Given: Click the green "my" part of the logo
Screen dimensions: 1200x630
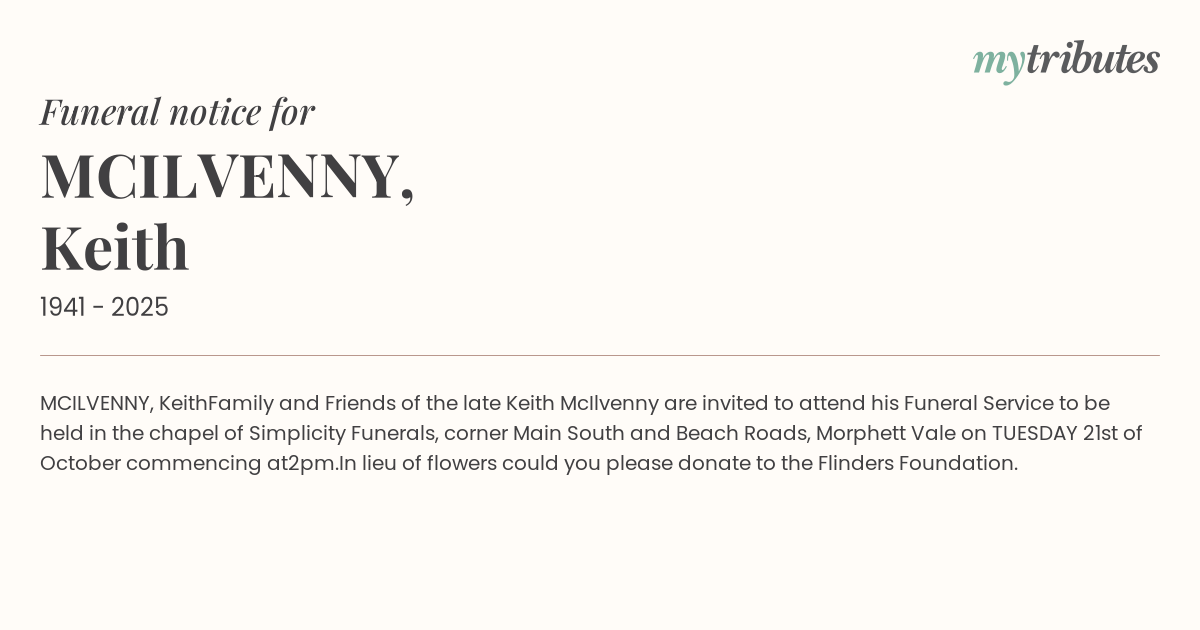Looking at the screenshot, I should pyautogui.click(x=998, y=62).
